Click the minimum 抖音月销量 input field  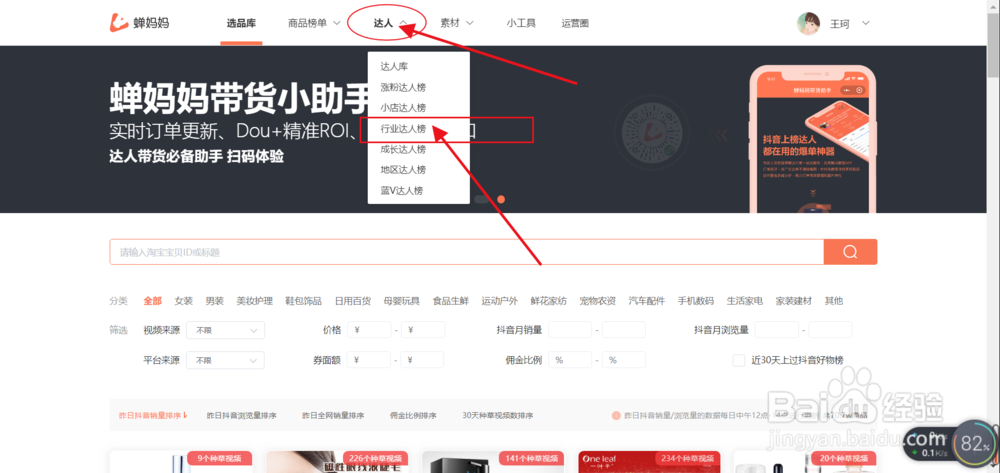pyautogui.click(x=570, y=330)
